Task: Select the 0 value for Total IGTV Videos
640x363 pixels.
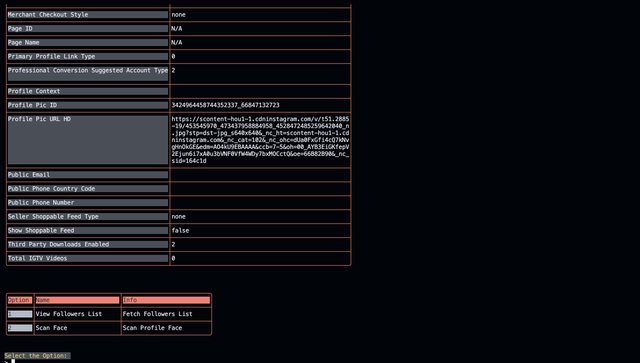Action: point(173,258)
